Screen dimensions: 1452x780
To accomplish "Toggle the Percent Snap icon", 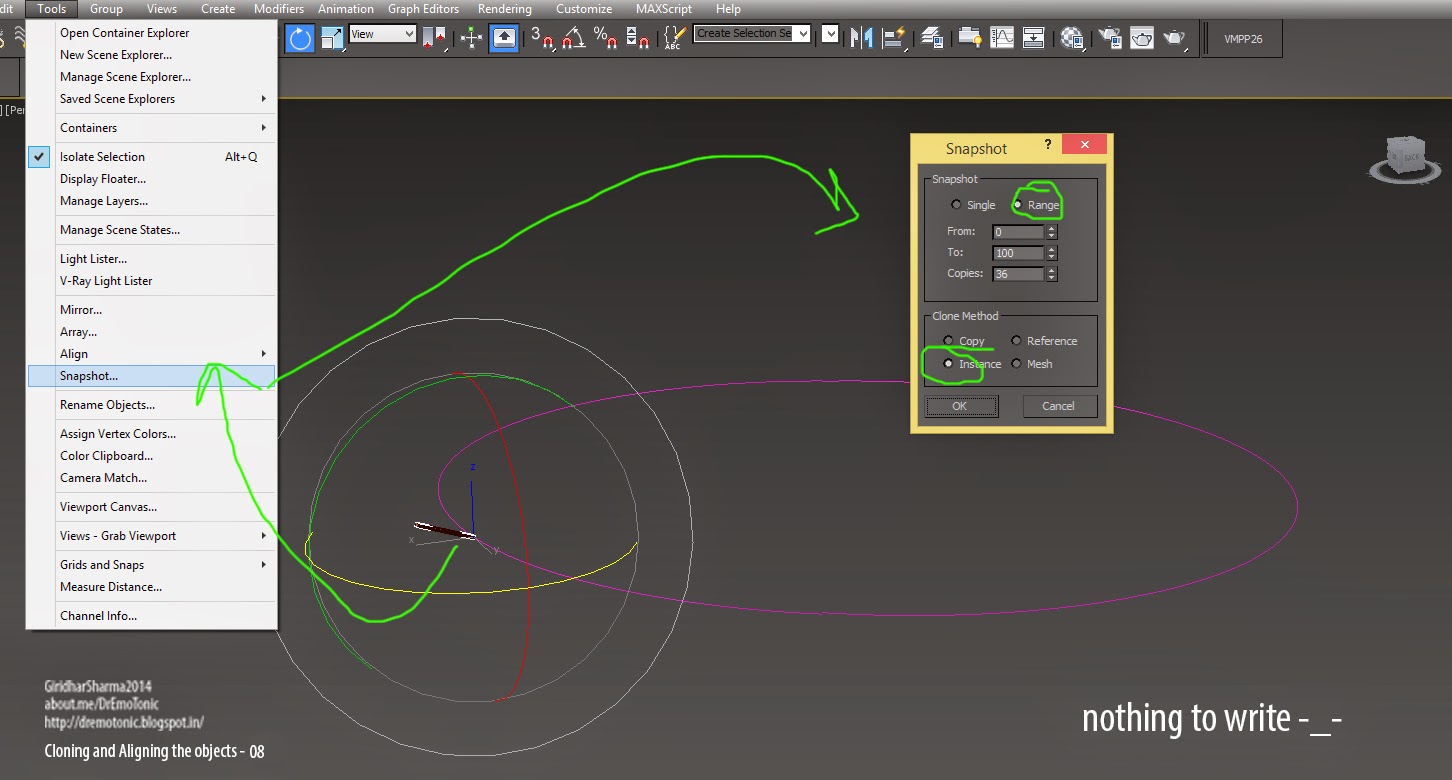I will coord(606,38).
